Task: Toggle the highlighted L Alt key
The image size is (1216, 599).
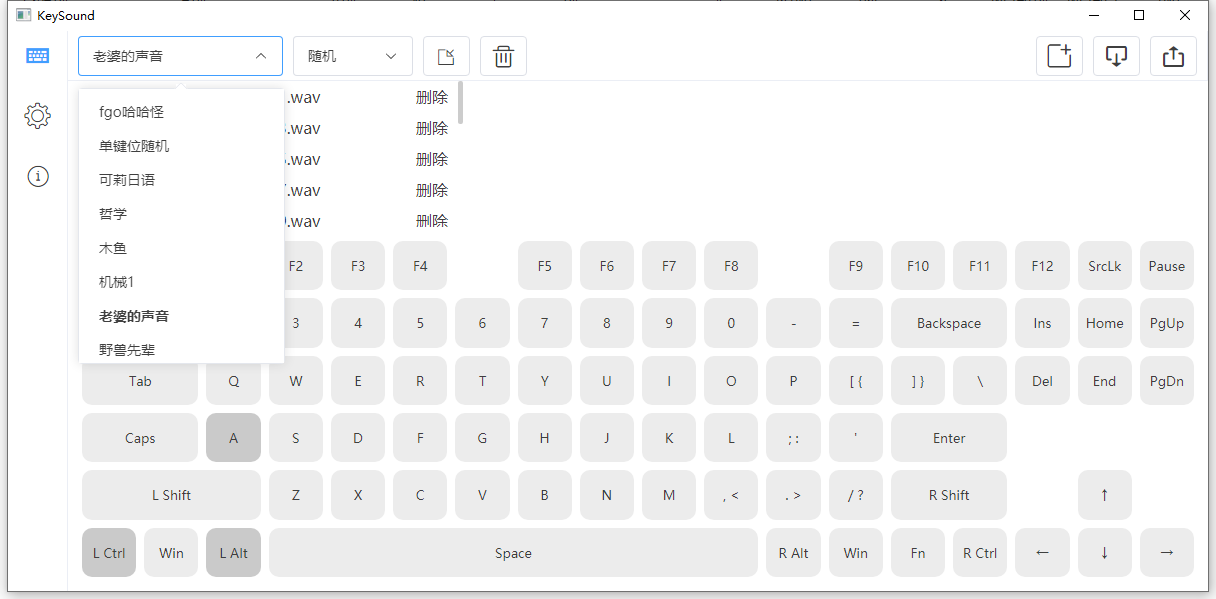Action: [233, 553]
